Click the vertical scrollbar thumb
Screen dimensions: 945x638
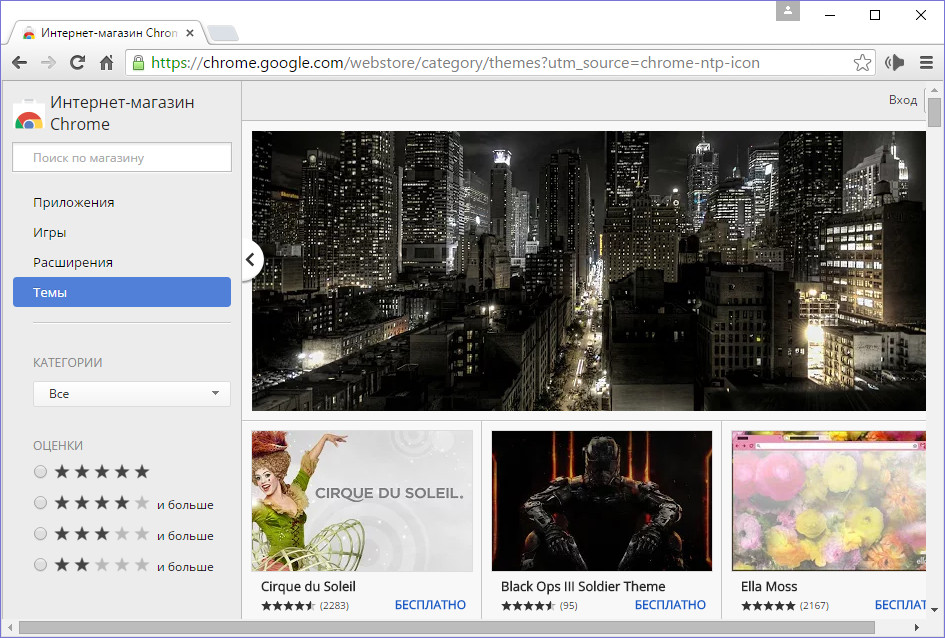click(934, 111)
